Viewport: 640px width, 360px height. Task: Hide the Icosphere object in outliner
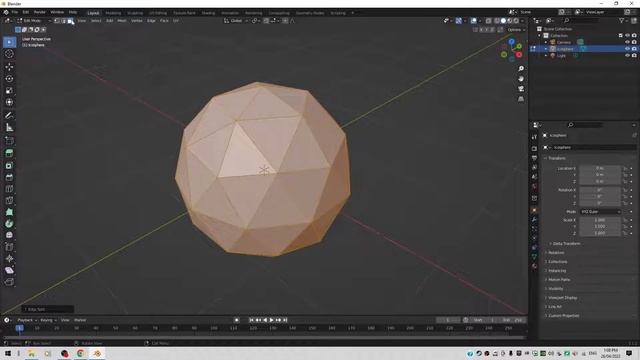tap(627, 49)
